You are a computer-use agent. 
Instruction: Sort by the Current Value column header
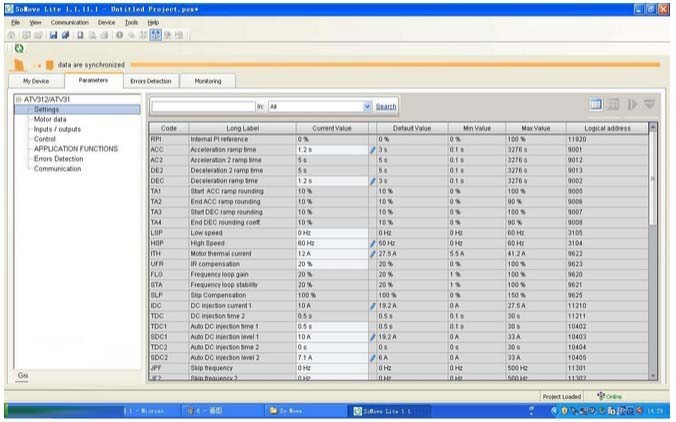[x=332, y=128]
